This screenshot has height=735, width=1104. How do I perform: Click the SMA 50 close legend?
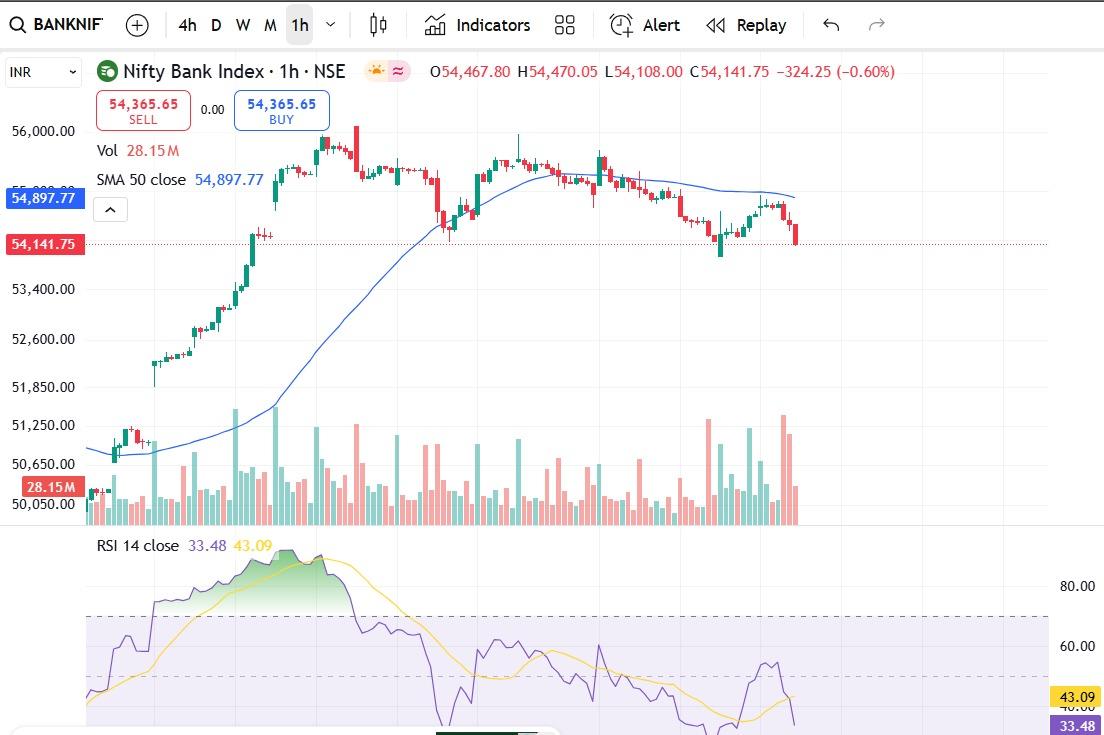click(x=141, y=180)
